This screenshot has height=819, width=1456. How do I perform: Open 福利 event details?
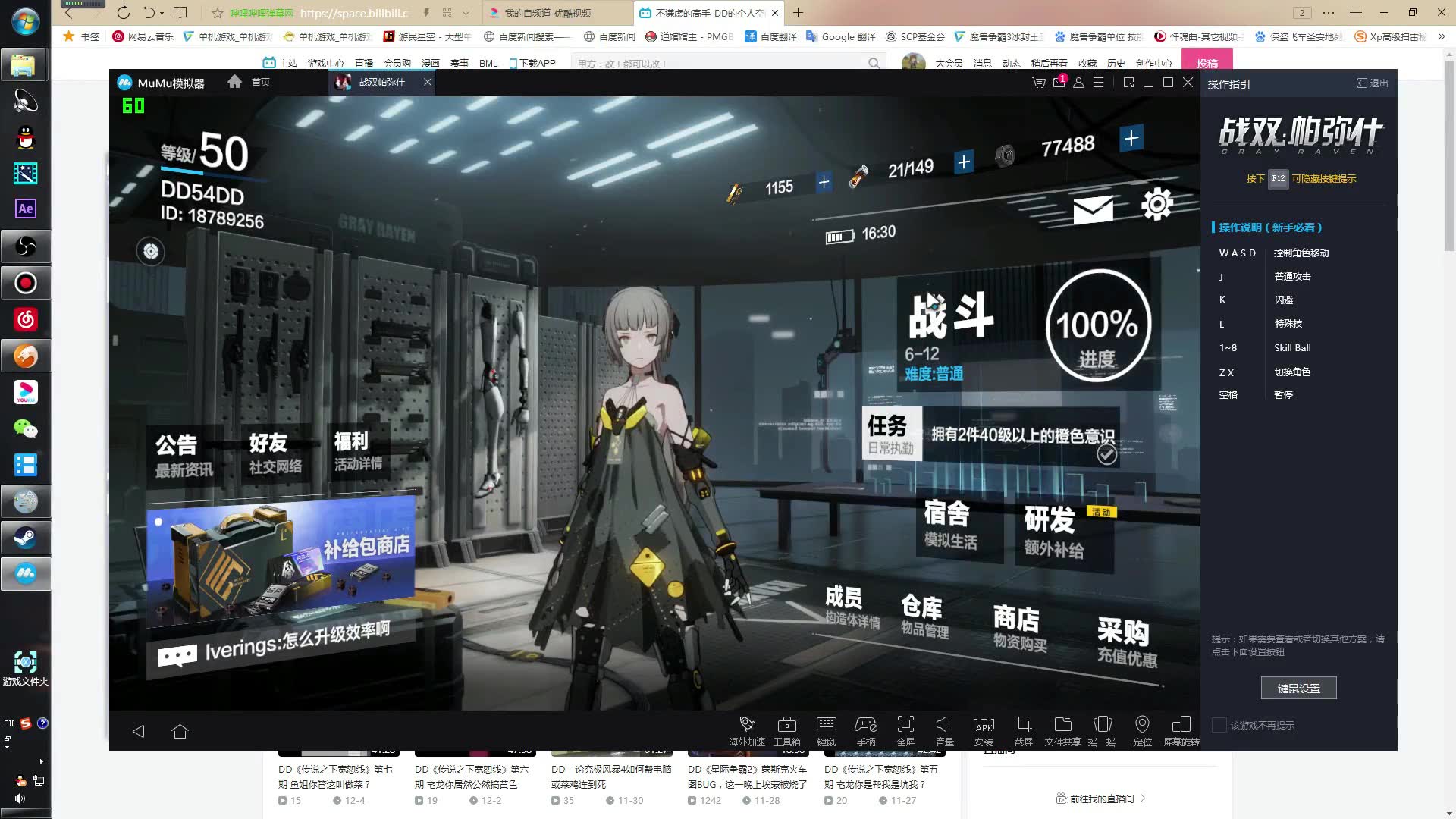coord(358,451)
